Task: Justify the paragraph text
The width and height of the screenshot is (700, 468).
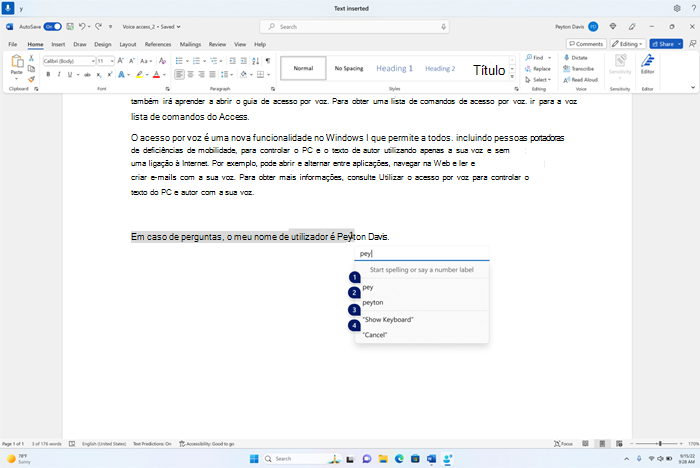Action: (212, 75)
